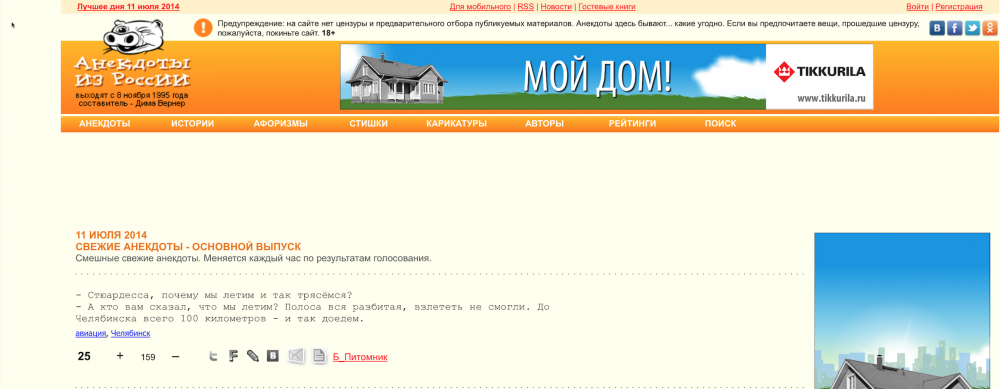Click 'СВЕЖИЕ АНЕКДОТЫ - ОСНОВНОЙ ВЫПУСК' heading

[188, 247]
